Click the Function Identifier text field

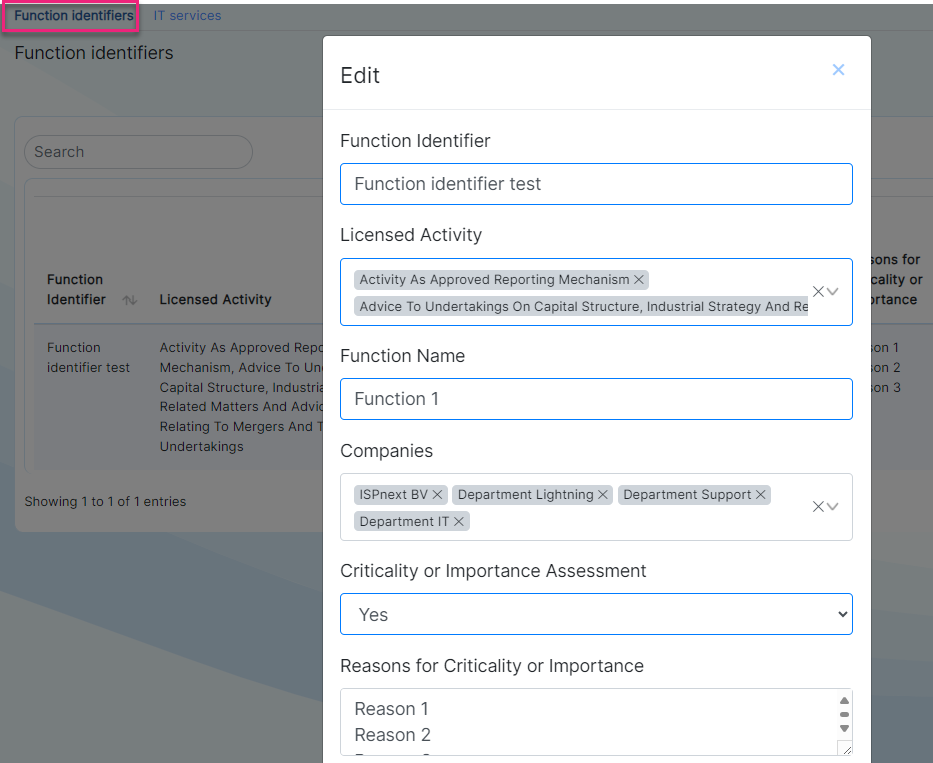596,184
